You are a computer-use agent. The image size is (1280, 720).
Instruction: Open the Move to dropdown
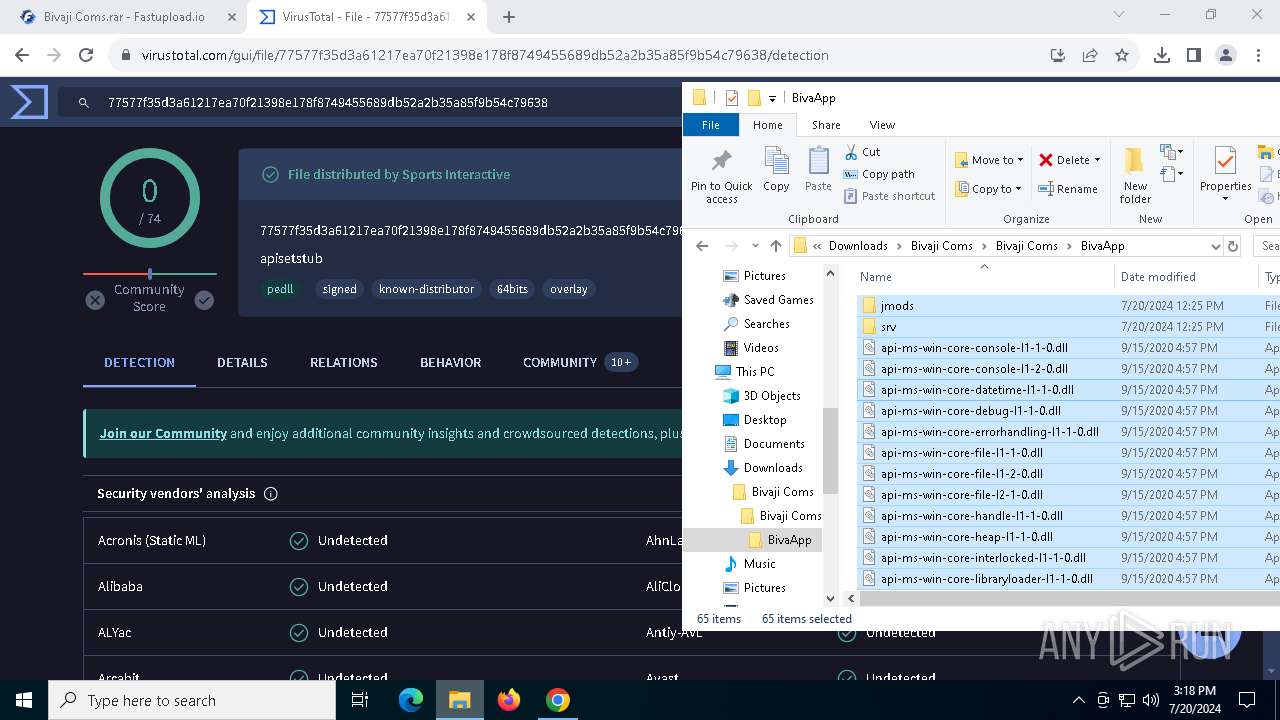click(x=989, y=160)
